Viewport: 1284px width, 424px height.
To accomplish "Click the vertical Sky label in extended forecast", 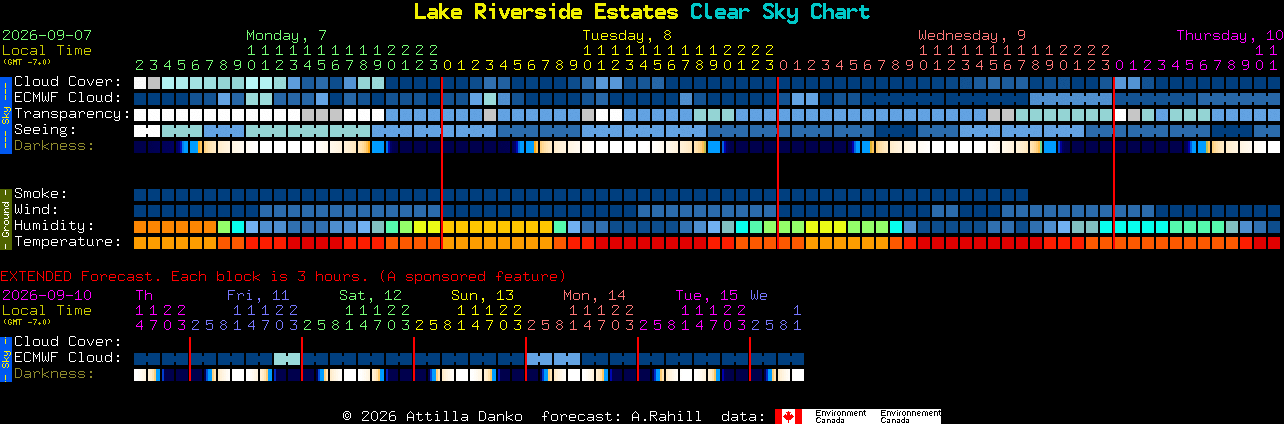I will (5, 358).
